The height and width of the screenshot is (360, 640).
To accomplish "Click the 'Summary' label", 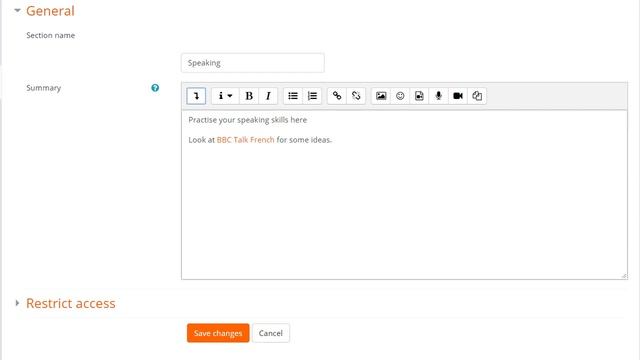I will click(x=44, y=88).
